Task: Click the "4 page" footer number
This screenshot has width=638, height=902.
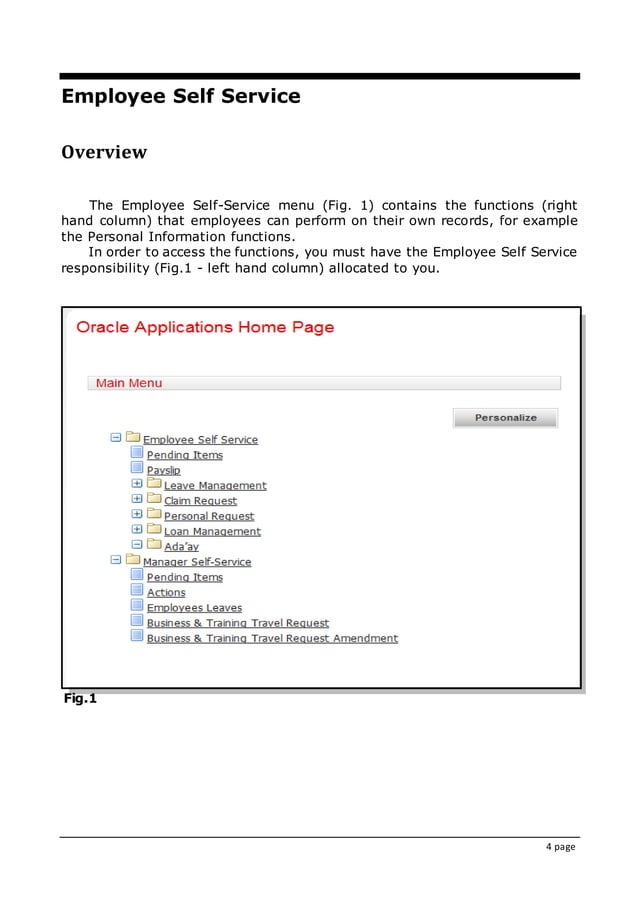Action: coord(560,847)
